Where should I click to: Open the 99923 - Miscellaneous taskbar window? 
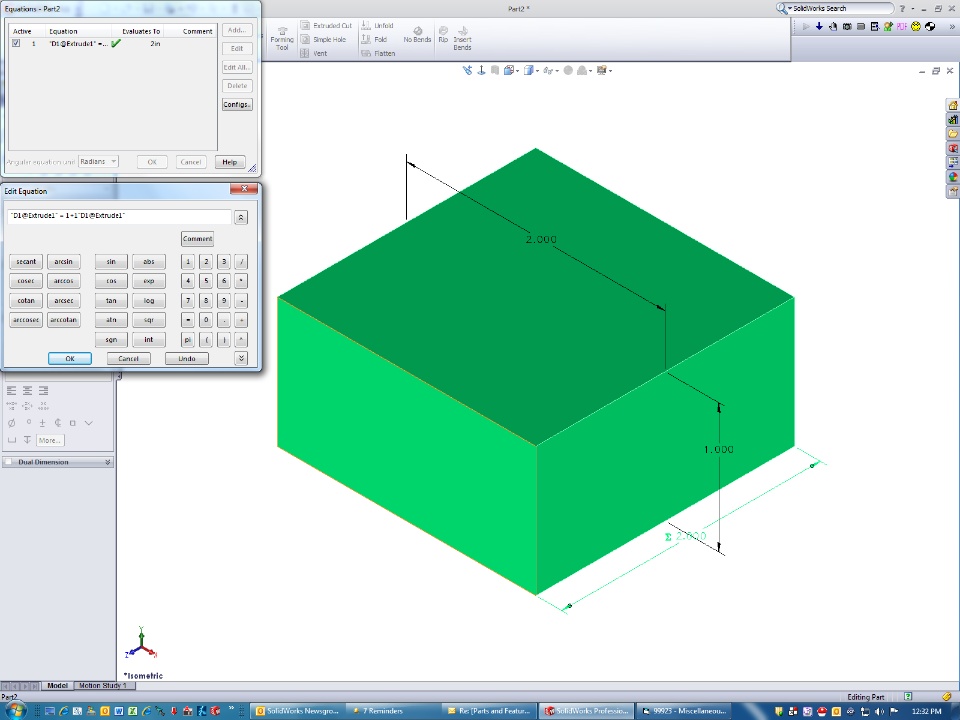click(683, 711)
